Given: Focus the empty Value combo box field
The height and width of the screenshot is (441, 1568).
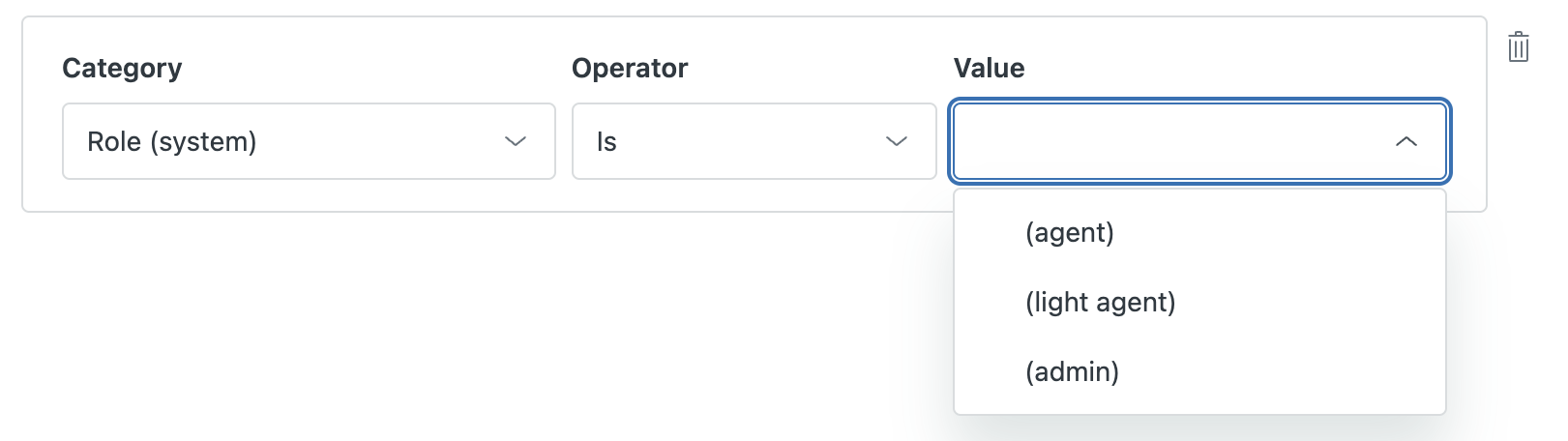Looking at the screenshot, I should click(x=1199, y=141).
